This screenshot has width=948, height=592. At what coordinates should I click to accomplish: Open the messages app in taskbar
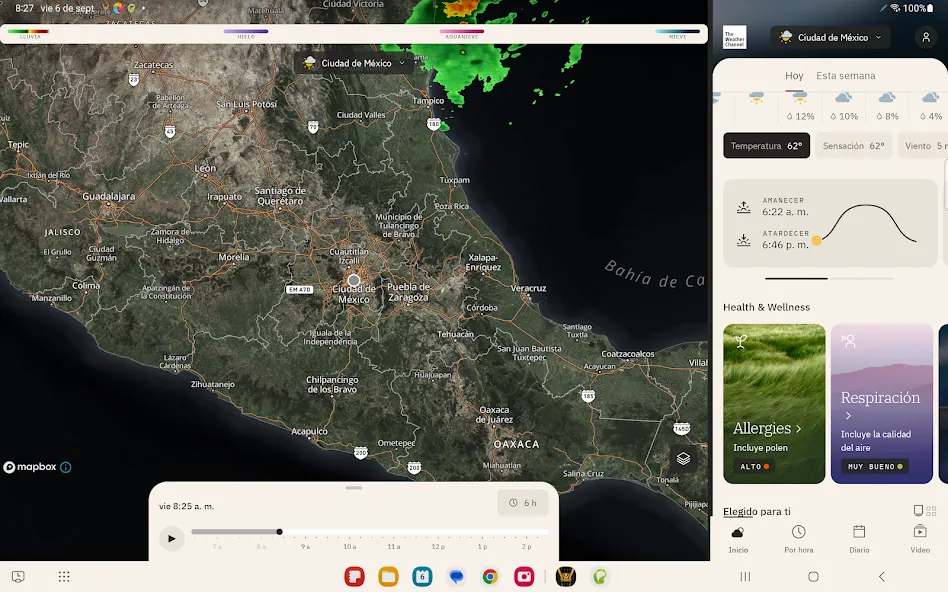[456, 576]
